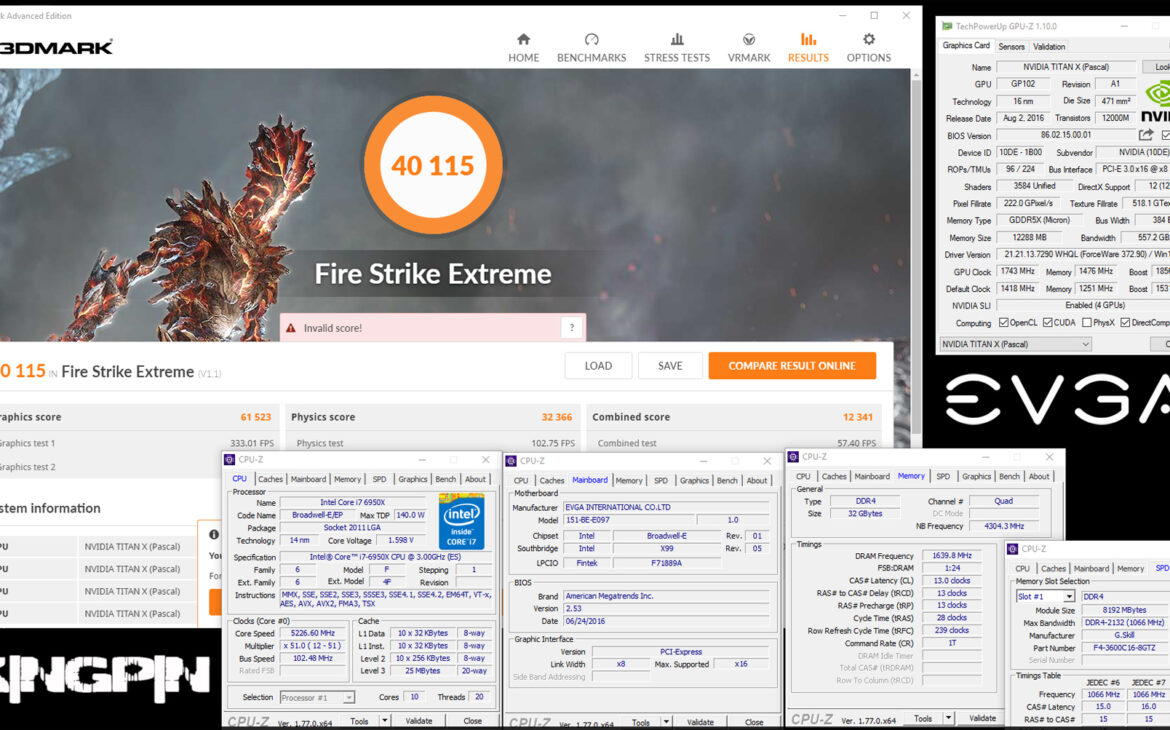Image resolution: width=1170 pixels, height=730 pixels.
Task: Open the Caches tab in the CPU-Z processor window
Action: click(271, 479)
